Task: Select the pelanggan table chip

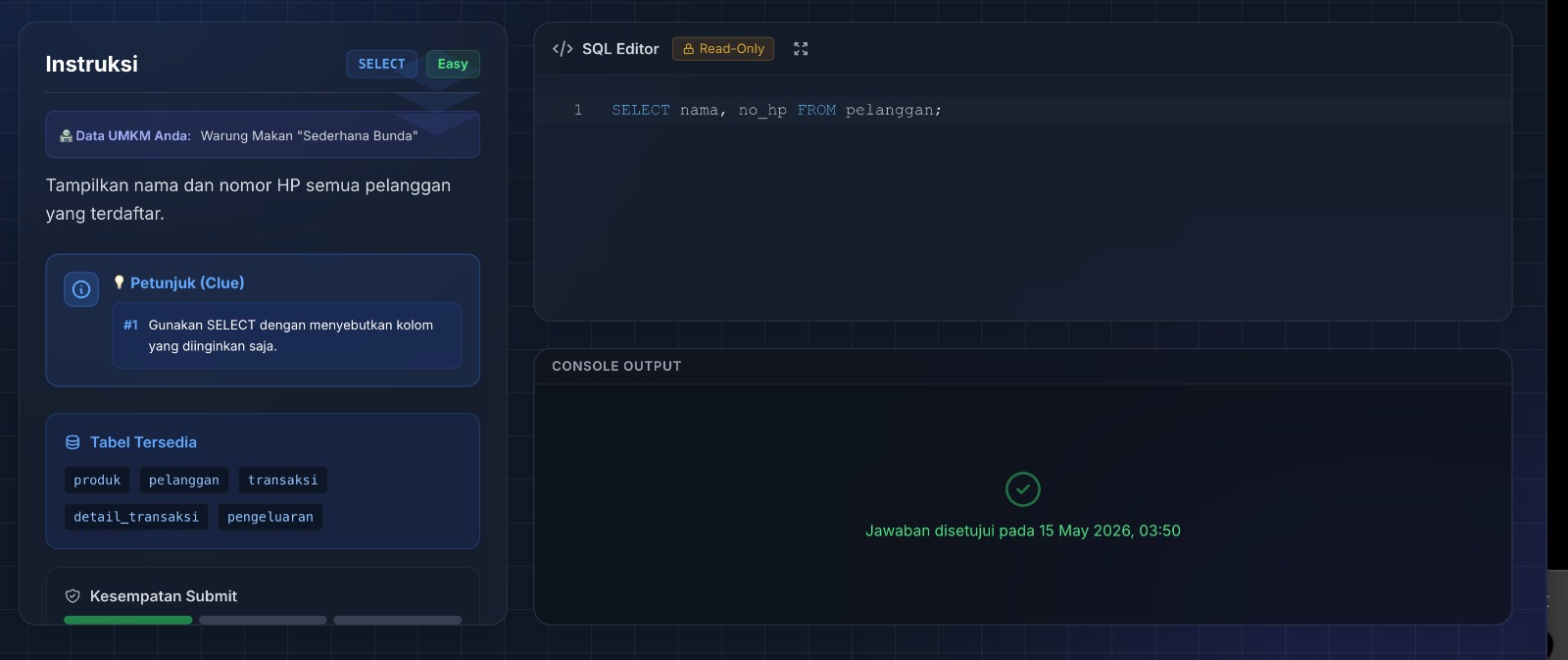Action: point(184,481)
